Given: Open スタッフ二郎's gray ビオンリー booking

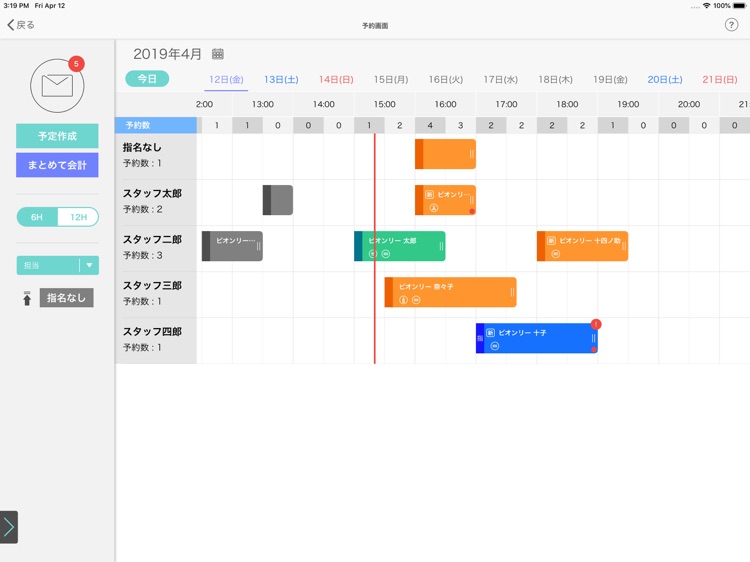Looking at the screenshot, I should point(232,246).
